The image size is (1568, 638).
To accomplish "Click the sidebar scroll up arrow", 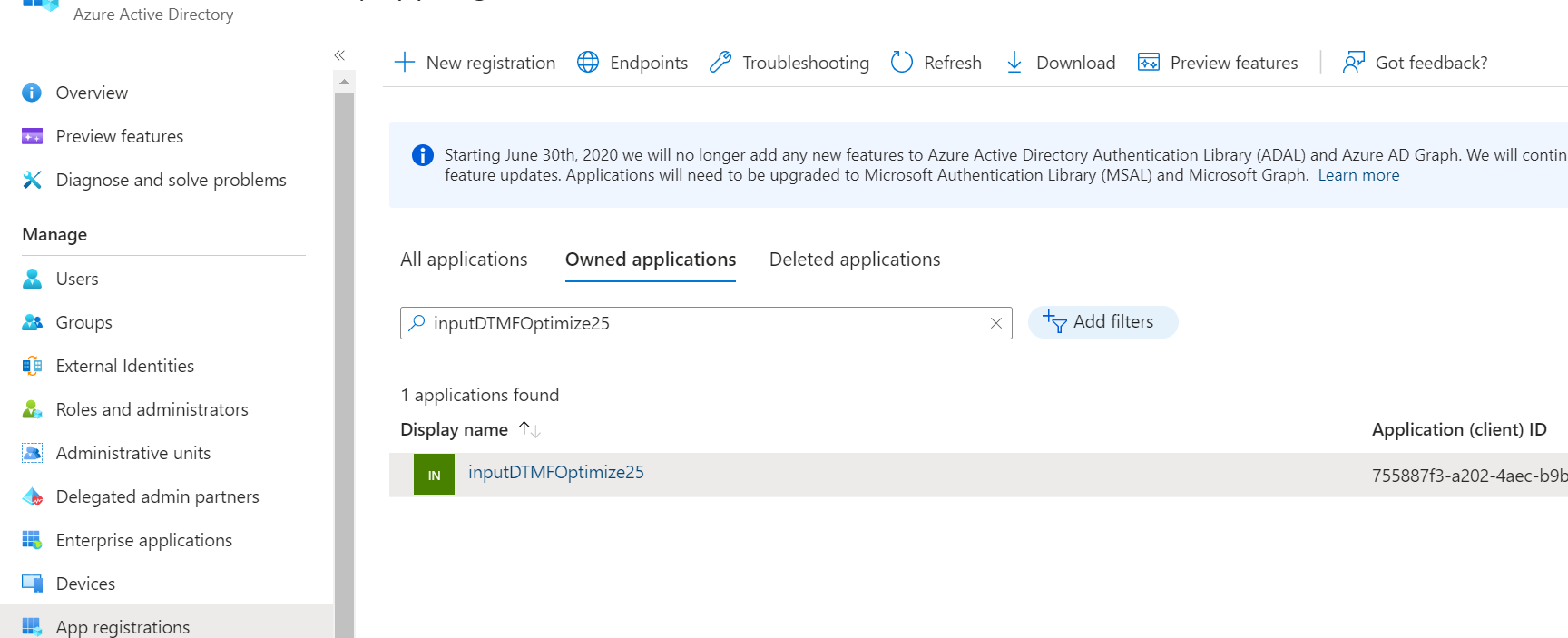I will click(344, 82).
